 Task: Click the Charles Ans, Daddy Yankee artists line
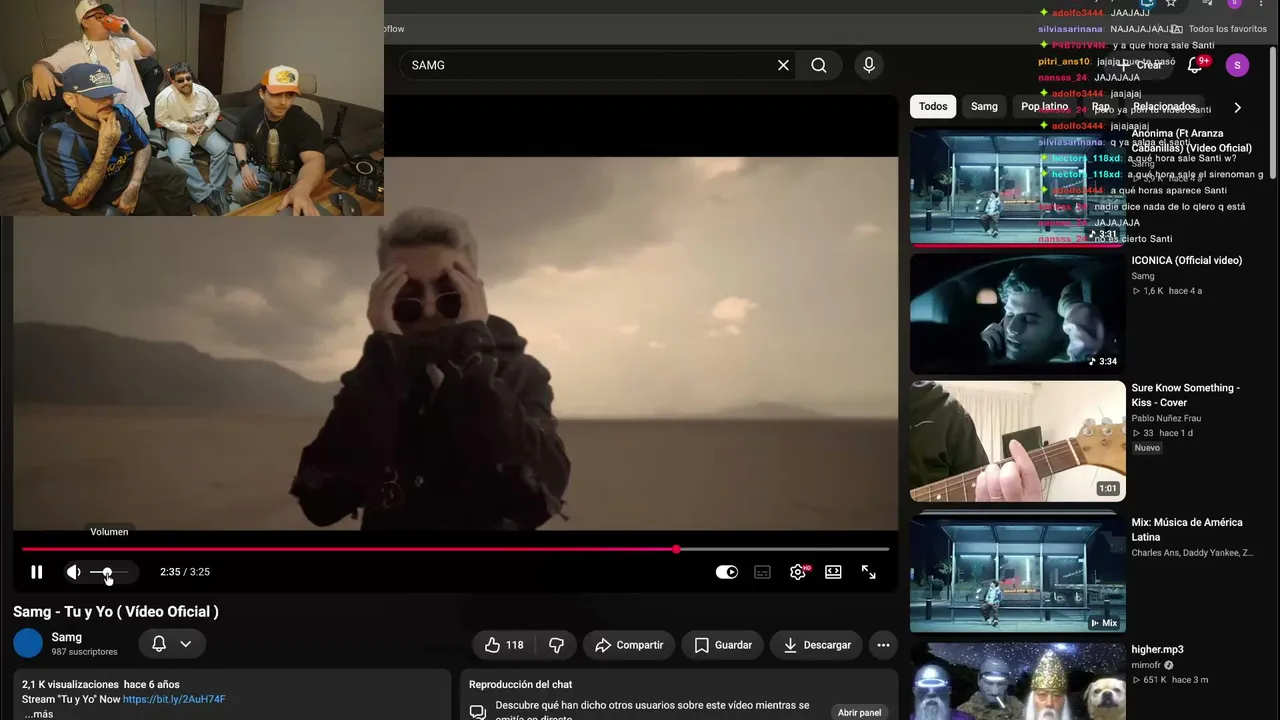(1192, 553)
